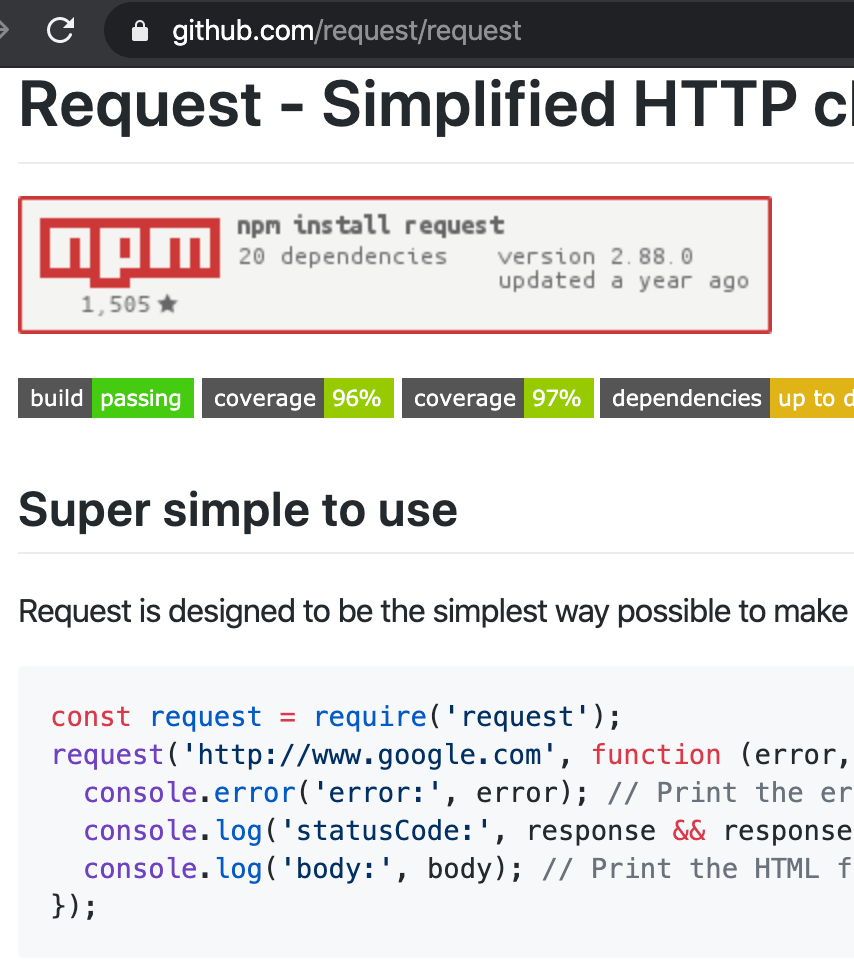The image size is (854, 962).
Task: Click the 'Request is designed to be' paragraph
Action: (433, 611)
